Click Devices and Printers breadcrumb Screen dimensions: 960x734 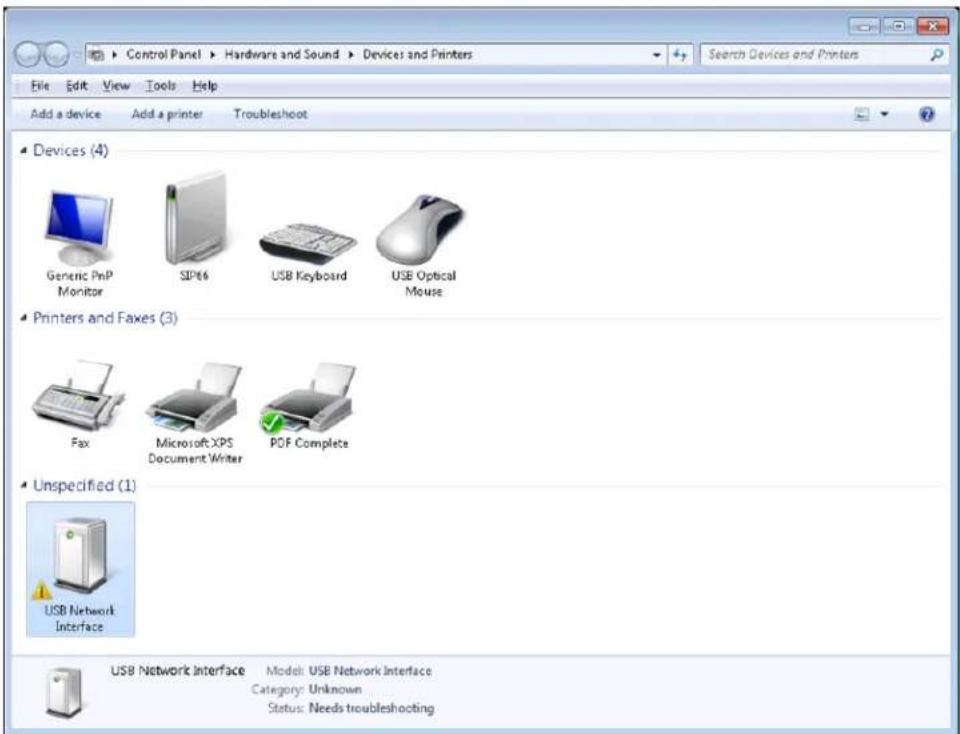[418, 54]
